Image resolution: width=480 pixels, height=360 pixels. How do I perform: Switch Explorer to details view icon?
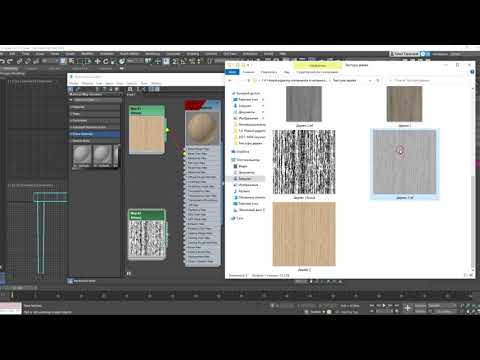pos(466,275)
